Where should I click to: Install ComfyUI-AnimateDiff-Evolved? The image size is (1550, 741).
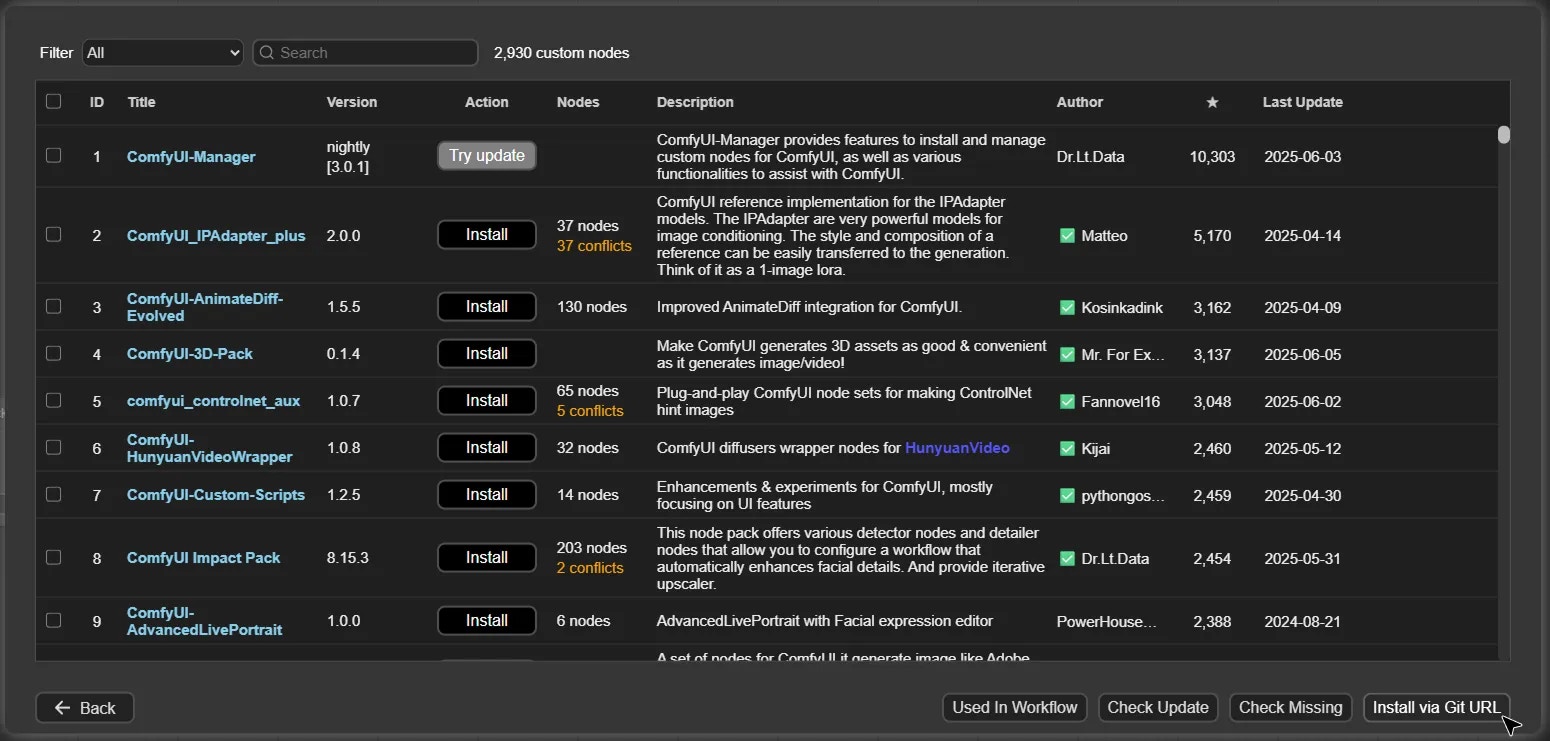487,306
